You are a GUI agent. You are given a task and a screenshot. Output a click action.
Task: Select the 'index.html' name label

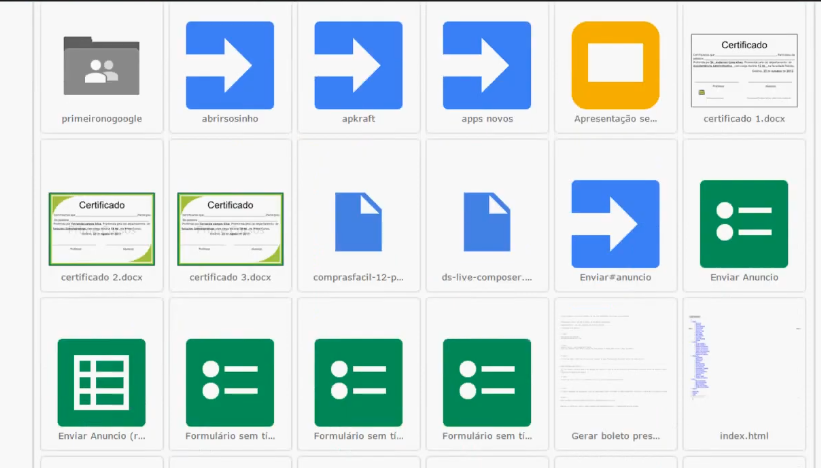[744, 436]
